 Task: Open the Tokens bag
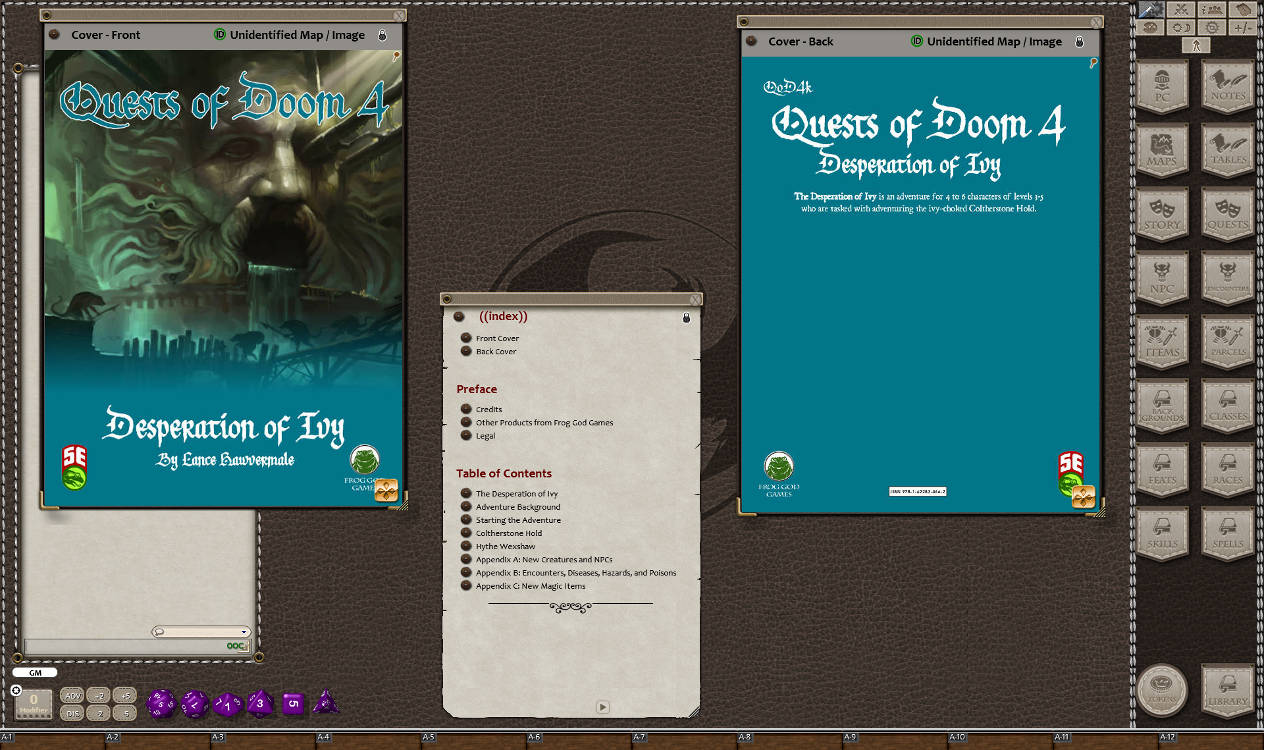[1163, 690]
